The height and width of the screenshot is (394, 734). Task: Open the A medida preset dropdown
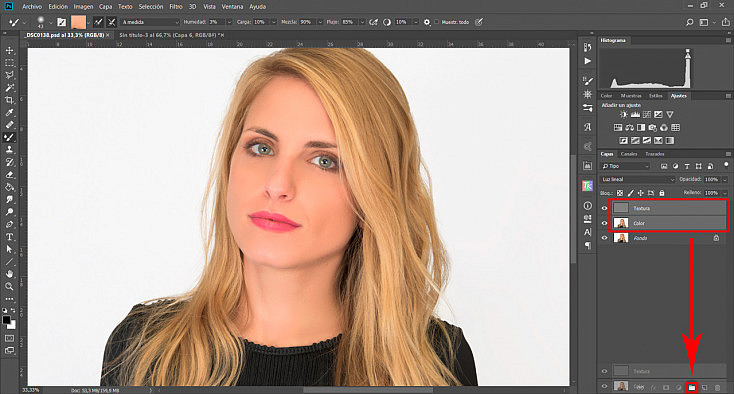150,22
